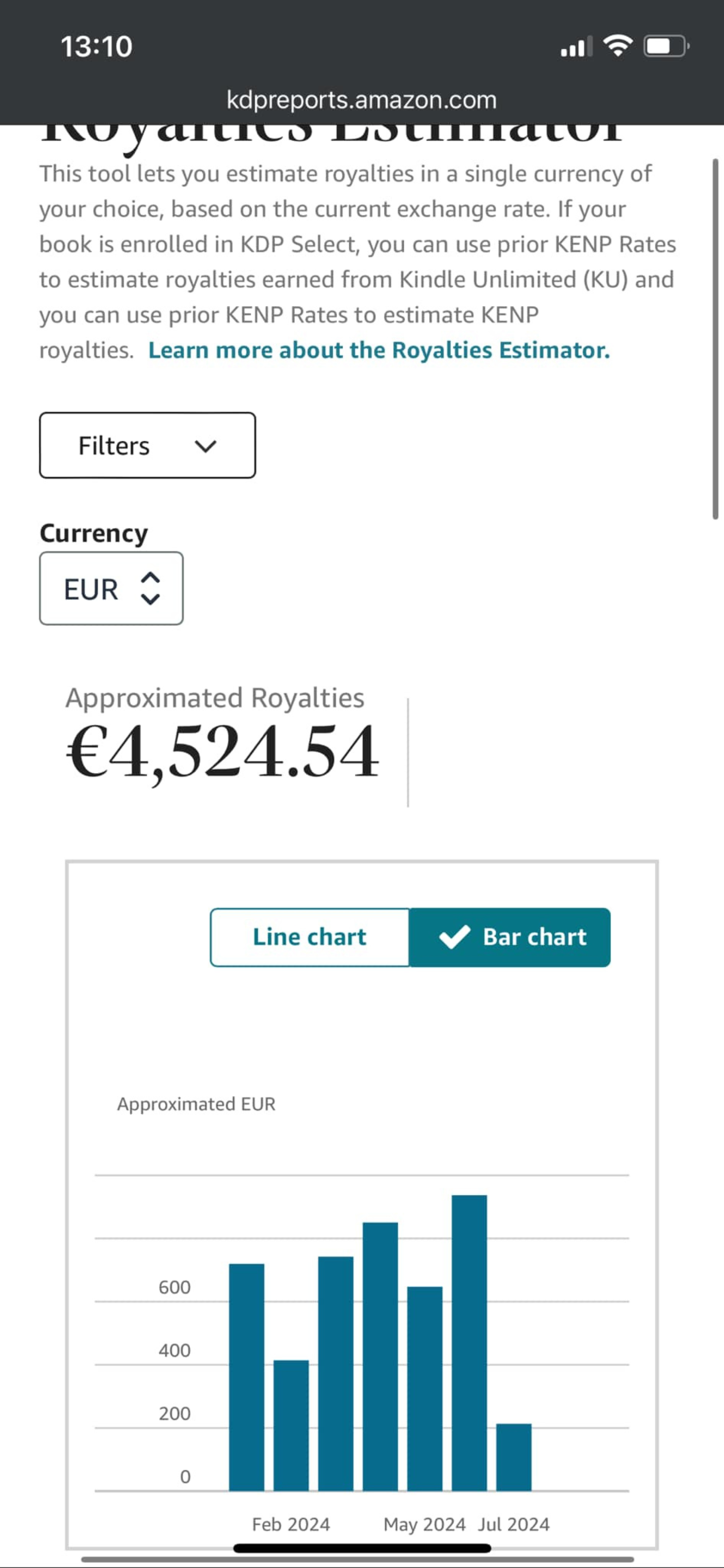Image resolution: width=724 pixels, height=1568 pixels.
Task: Tap the battery indicator icon
Action: click(666, 46)
